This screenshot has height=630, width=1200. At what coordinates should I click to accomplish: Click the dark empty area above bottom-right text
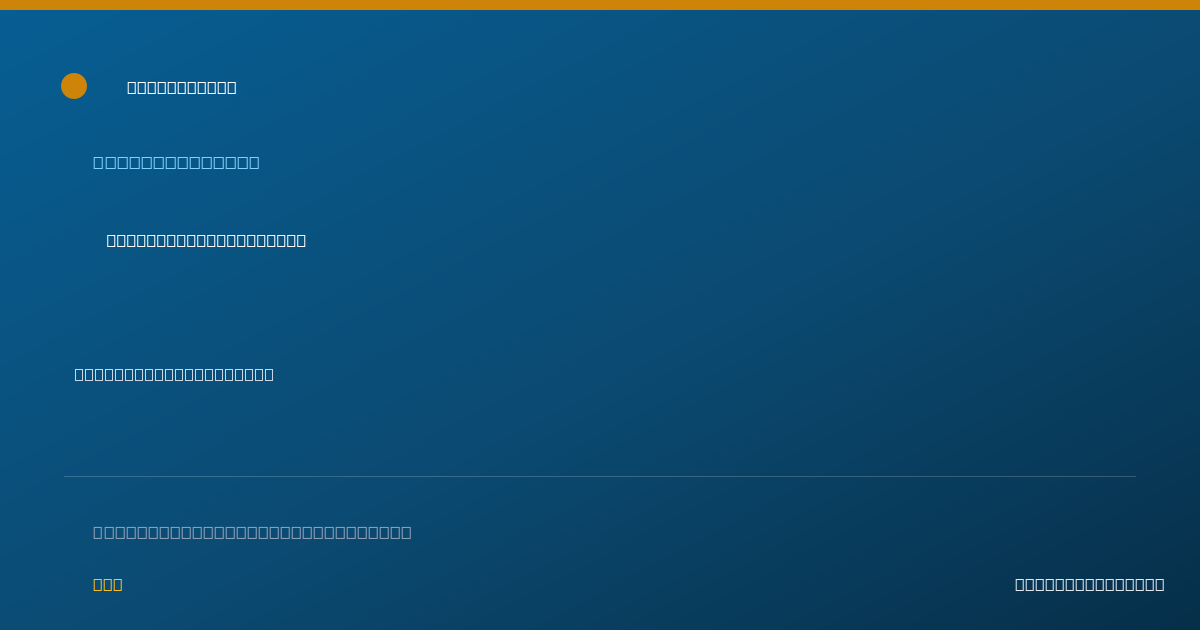1090,530
